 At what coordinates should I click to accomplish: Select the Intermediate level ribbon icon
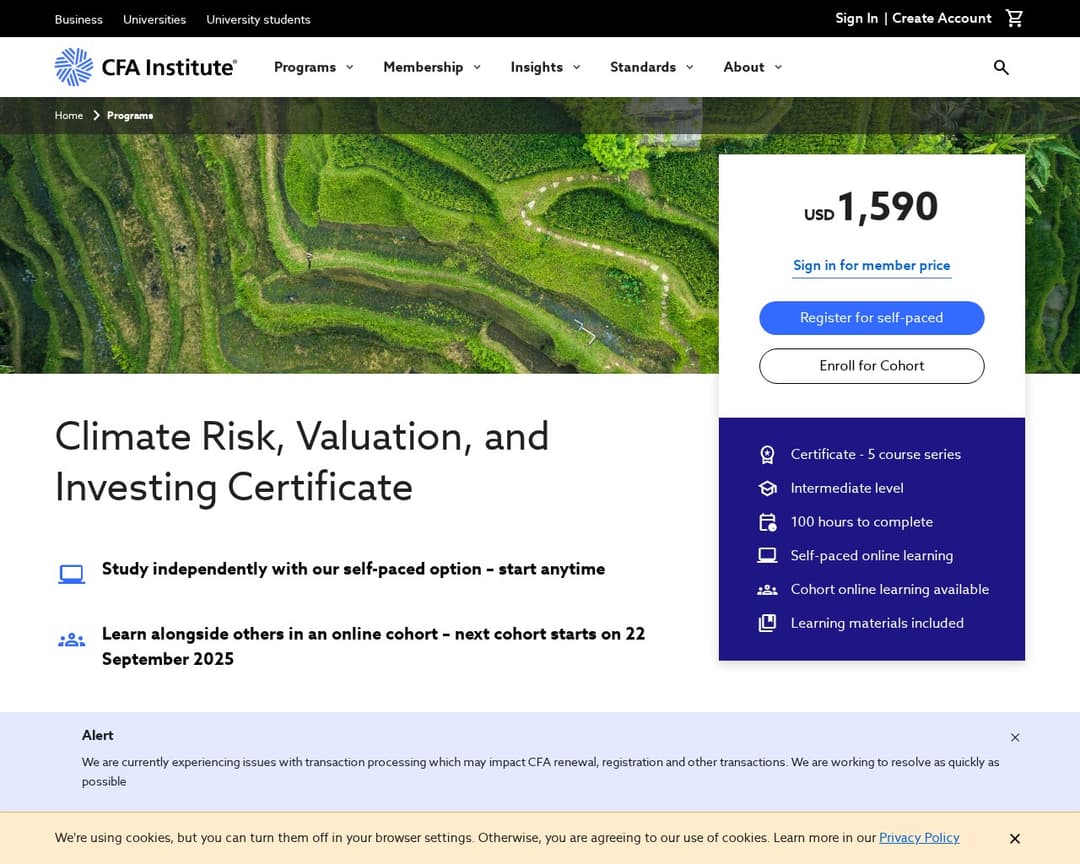pyautogui.click(x=767, y=488)
